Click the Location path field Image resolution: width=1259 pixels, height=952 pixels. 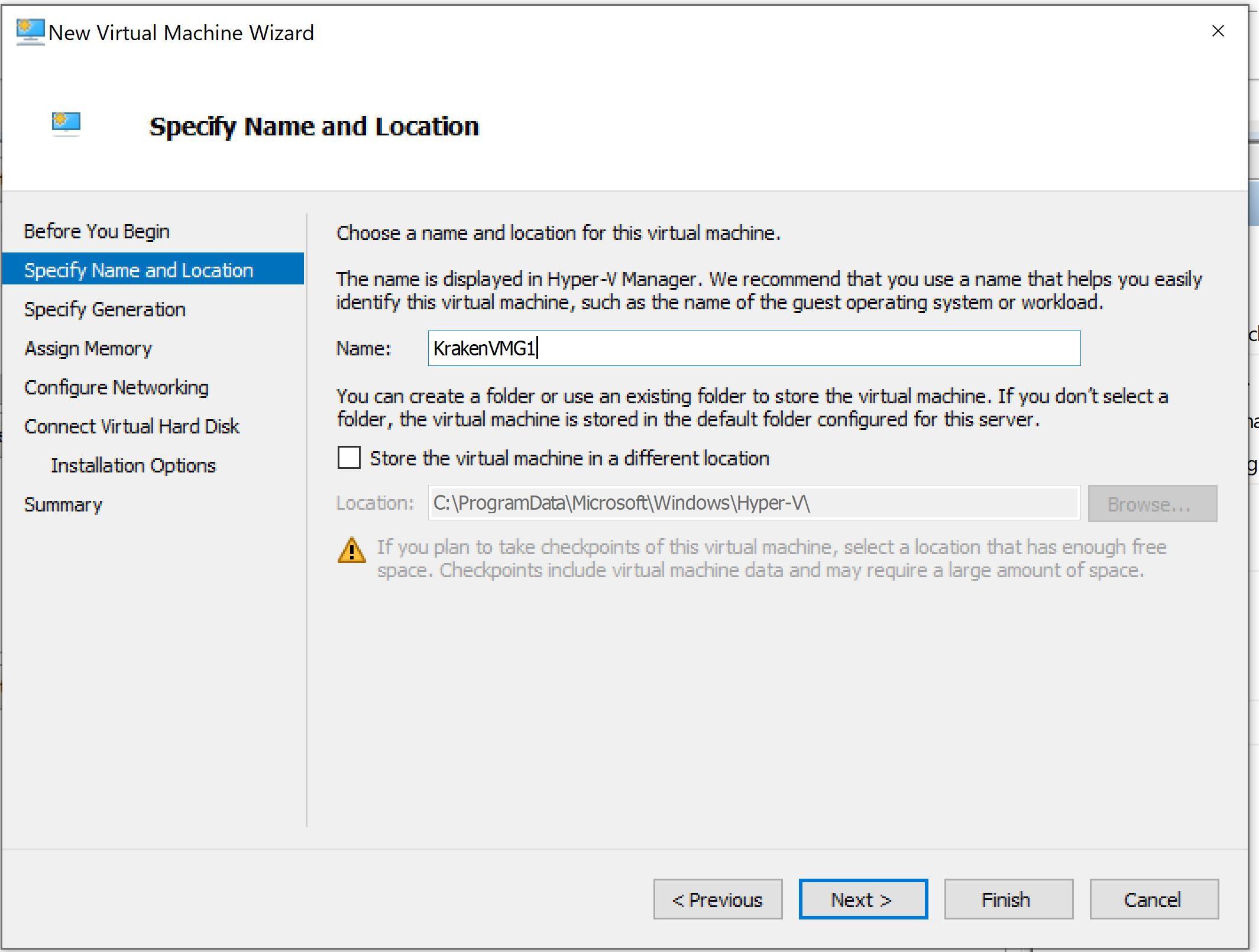tap(754, 503)
